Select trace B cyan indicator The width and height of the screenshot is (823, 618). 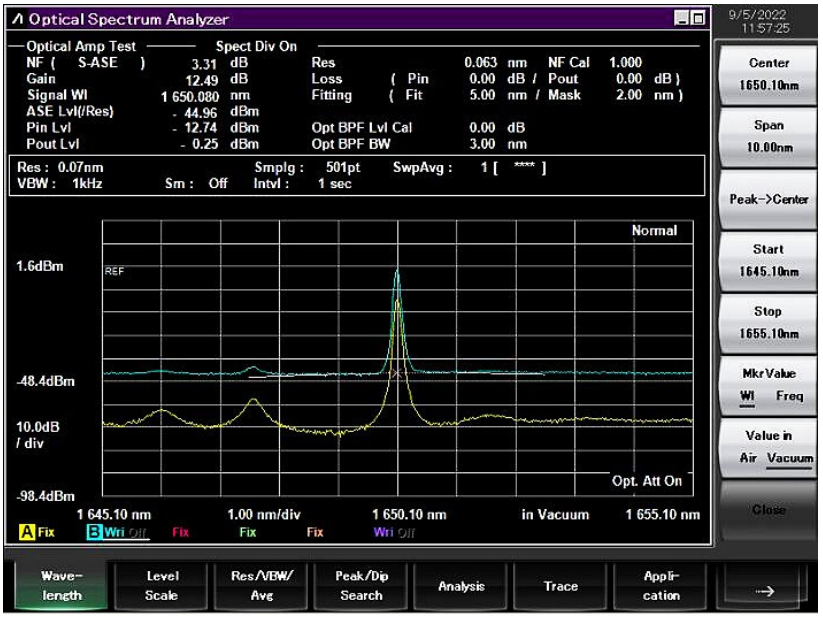point(93,532)
